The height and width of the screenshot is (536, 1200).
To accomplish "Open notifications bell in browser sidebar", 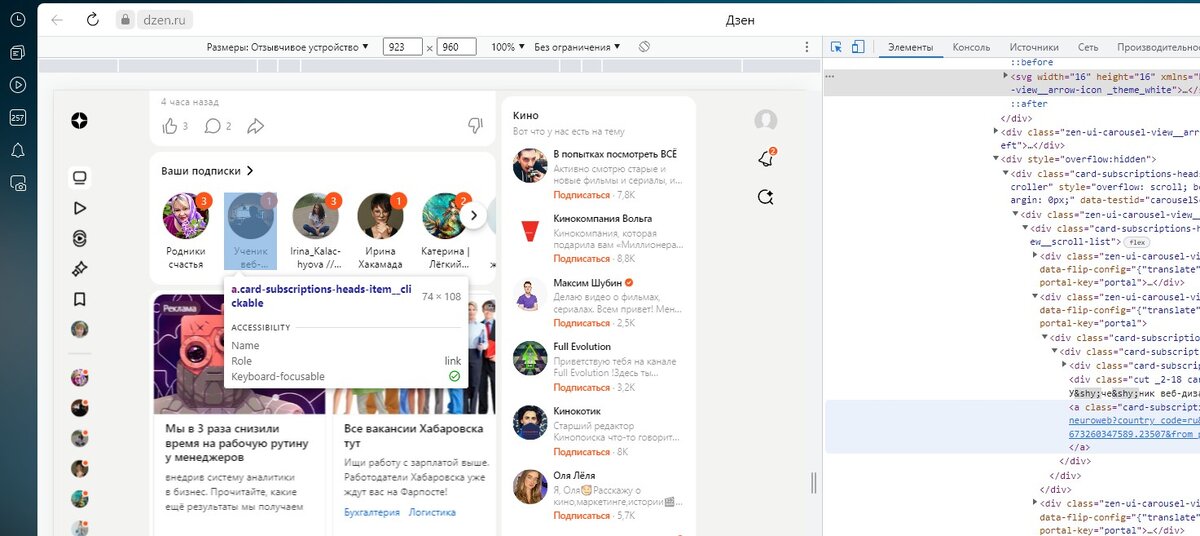I will (x=17, y=150).
